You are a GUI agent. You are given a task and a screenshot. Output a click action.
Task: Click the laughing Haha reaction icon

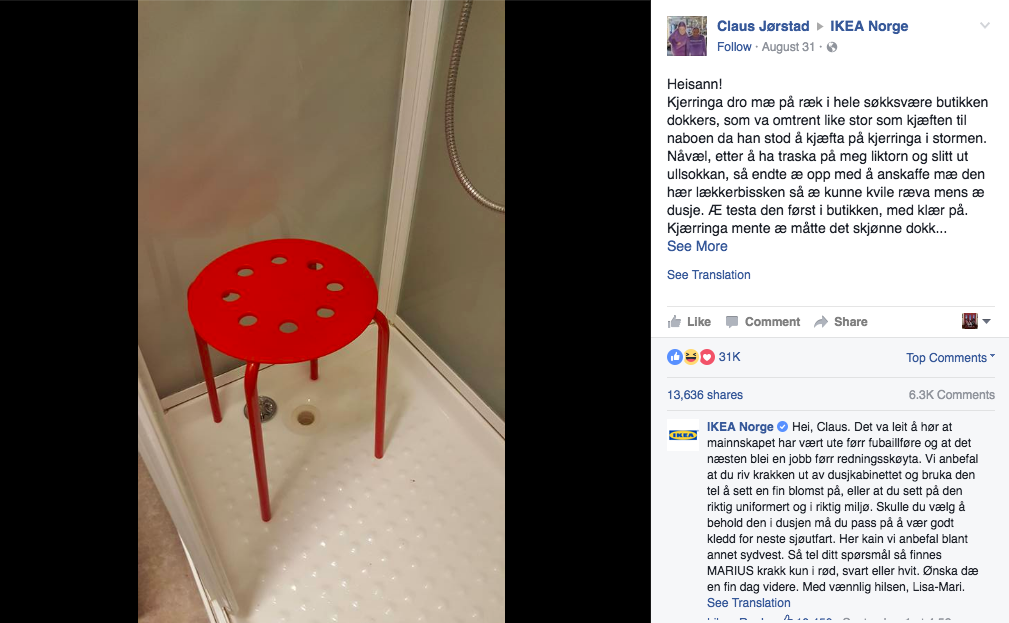(x=691, y=357)
